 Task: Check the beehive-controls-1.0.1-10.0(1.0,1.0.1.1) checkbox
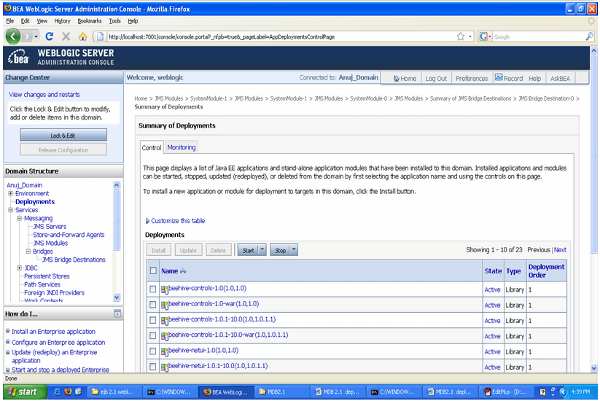[153, 320]
